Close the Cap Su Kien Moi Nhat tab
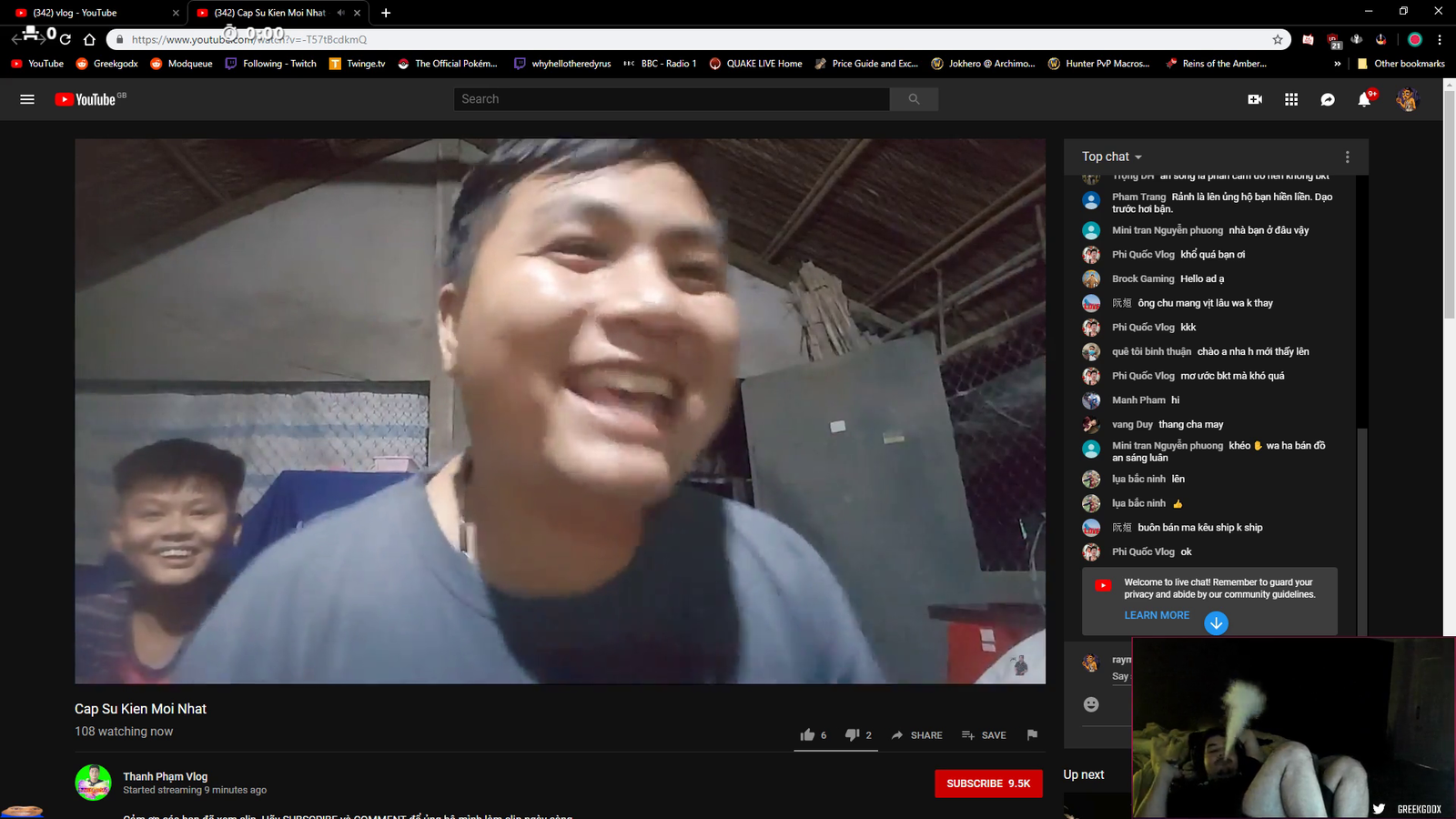This screenshot has width=1456, height=819. [358, 13]
